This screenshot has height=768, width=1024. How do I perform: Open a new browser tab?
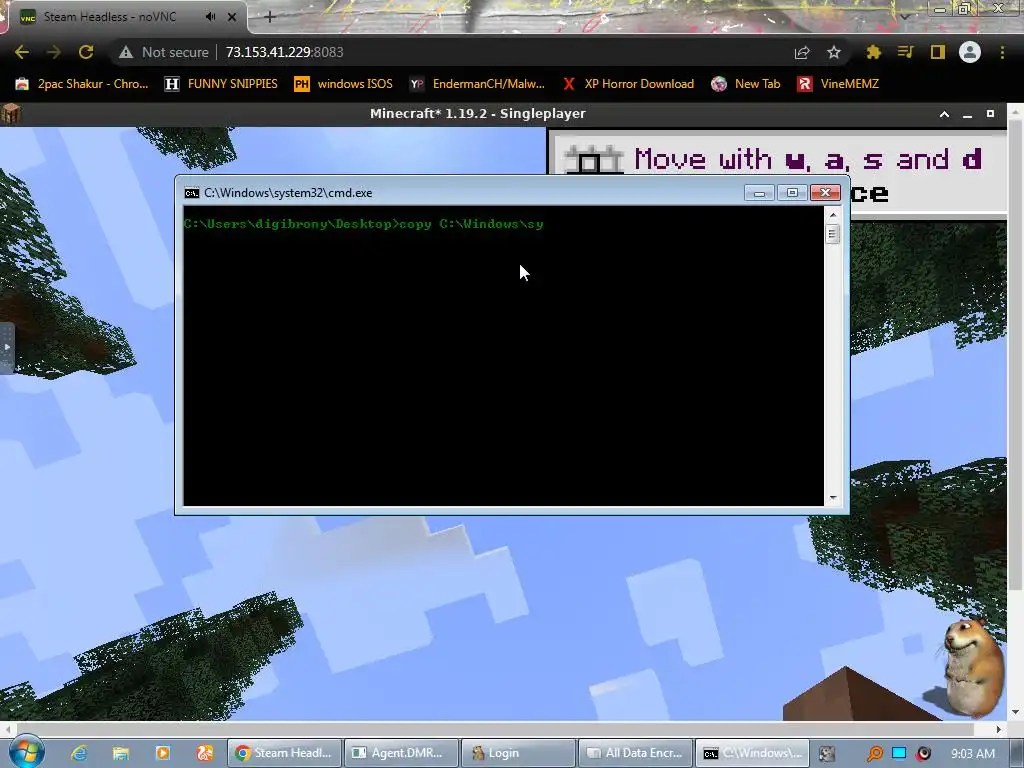point(270,17)
